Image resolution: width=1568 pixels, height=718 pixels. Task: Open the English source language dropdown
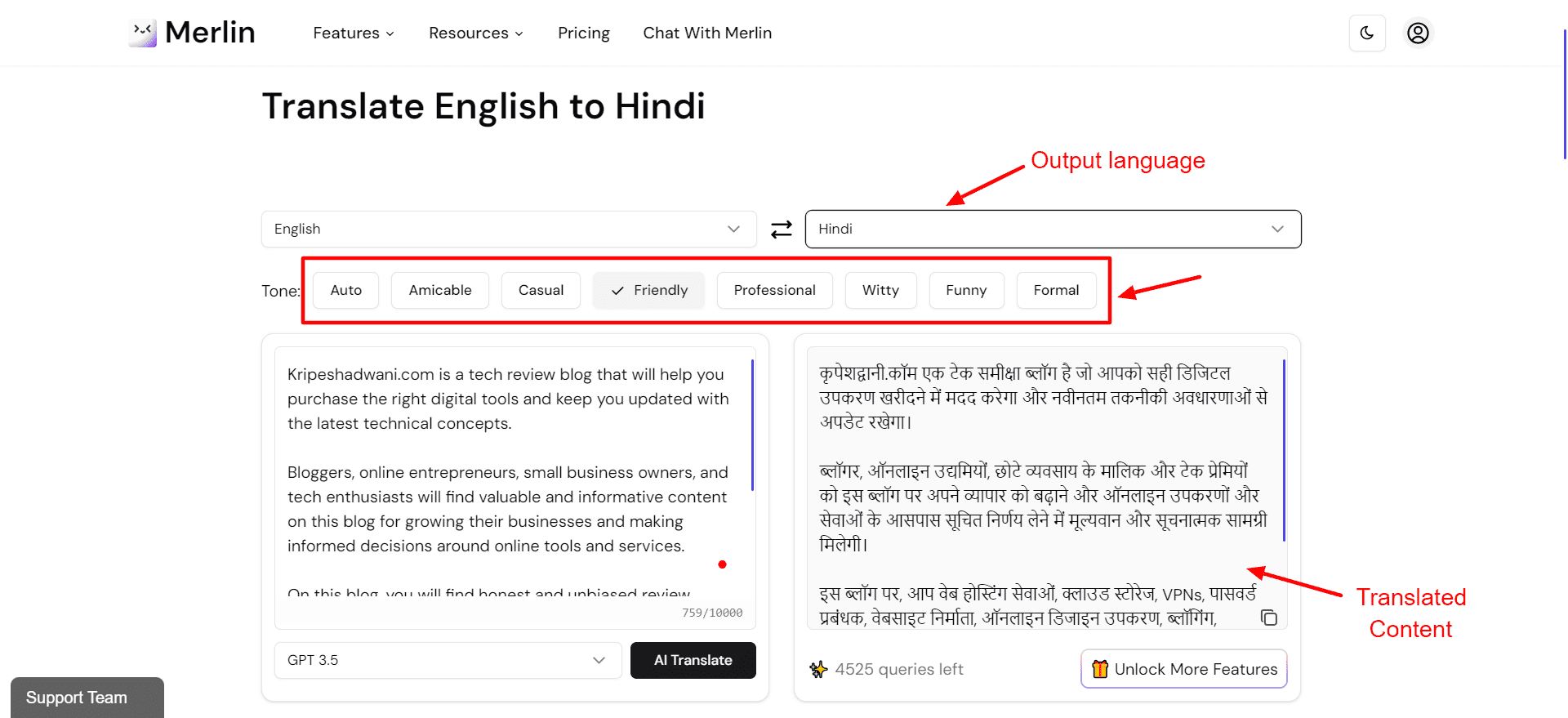pos(508,230)
